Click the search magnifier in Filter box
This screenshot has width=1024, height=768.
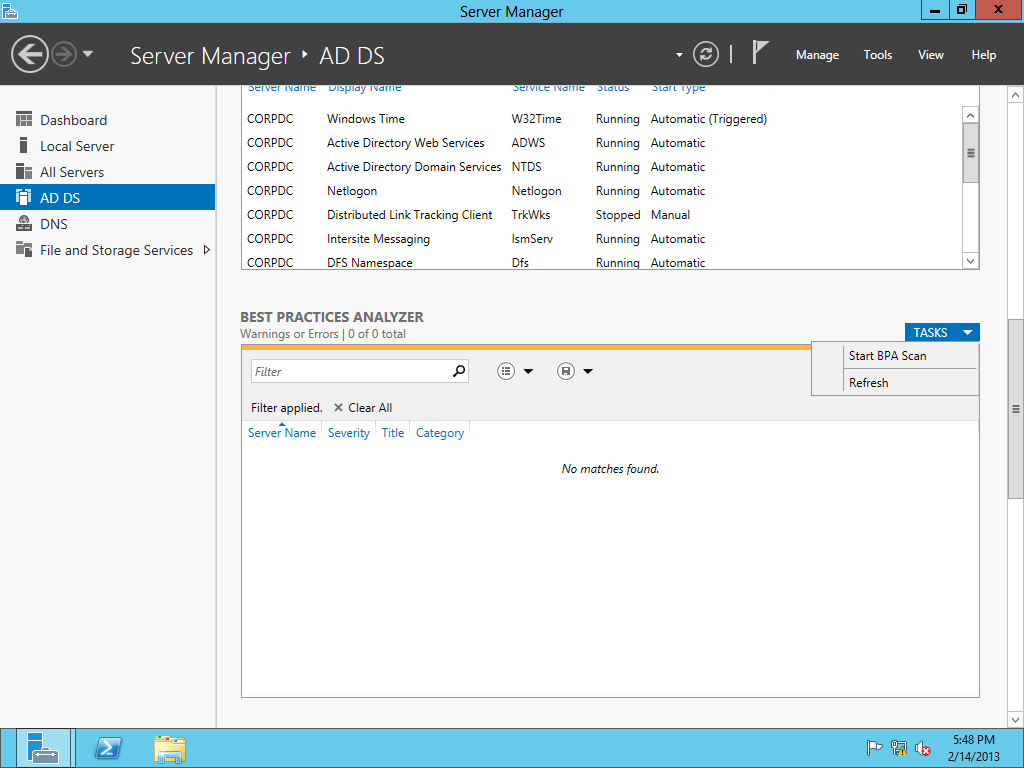(x=459, y=371)
